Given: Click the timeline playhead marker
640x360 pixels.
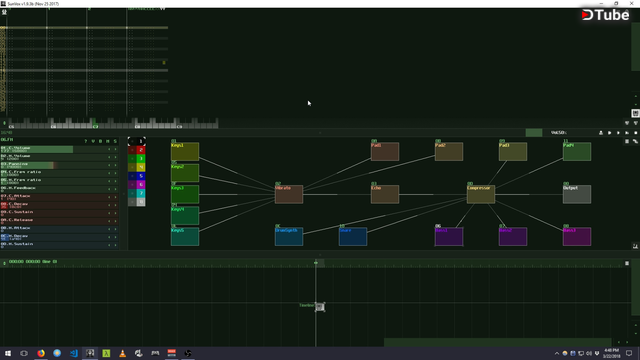Looking at the screenshot, I should tap(316, 262).
